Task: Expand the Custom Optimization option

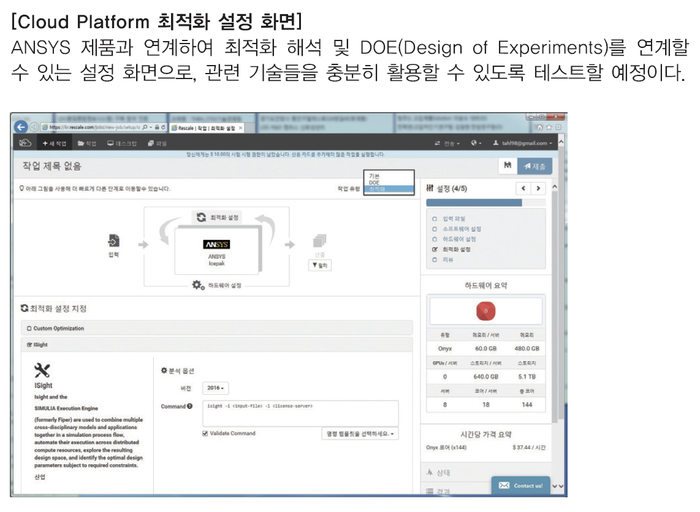Action: tap(217, 328)
